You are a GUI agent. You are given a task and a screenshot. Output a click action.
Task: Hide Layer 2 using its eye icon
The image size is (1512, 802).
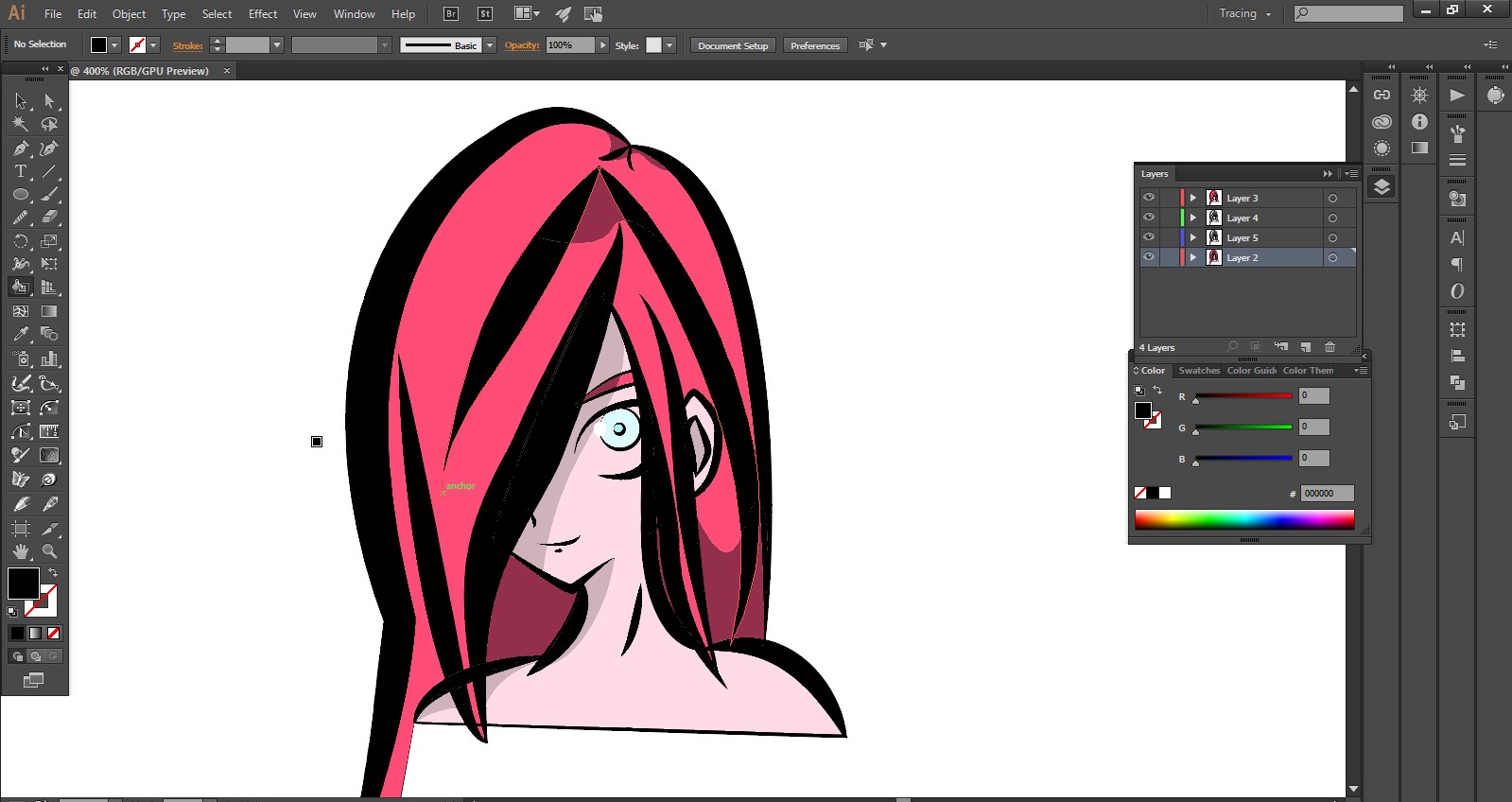point(1149,257)
